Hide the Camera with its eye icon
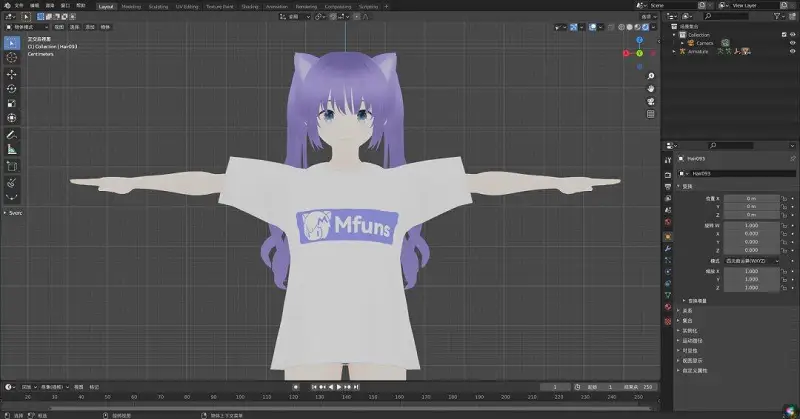The image size is (800, 419). pos(792,43)
